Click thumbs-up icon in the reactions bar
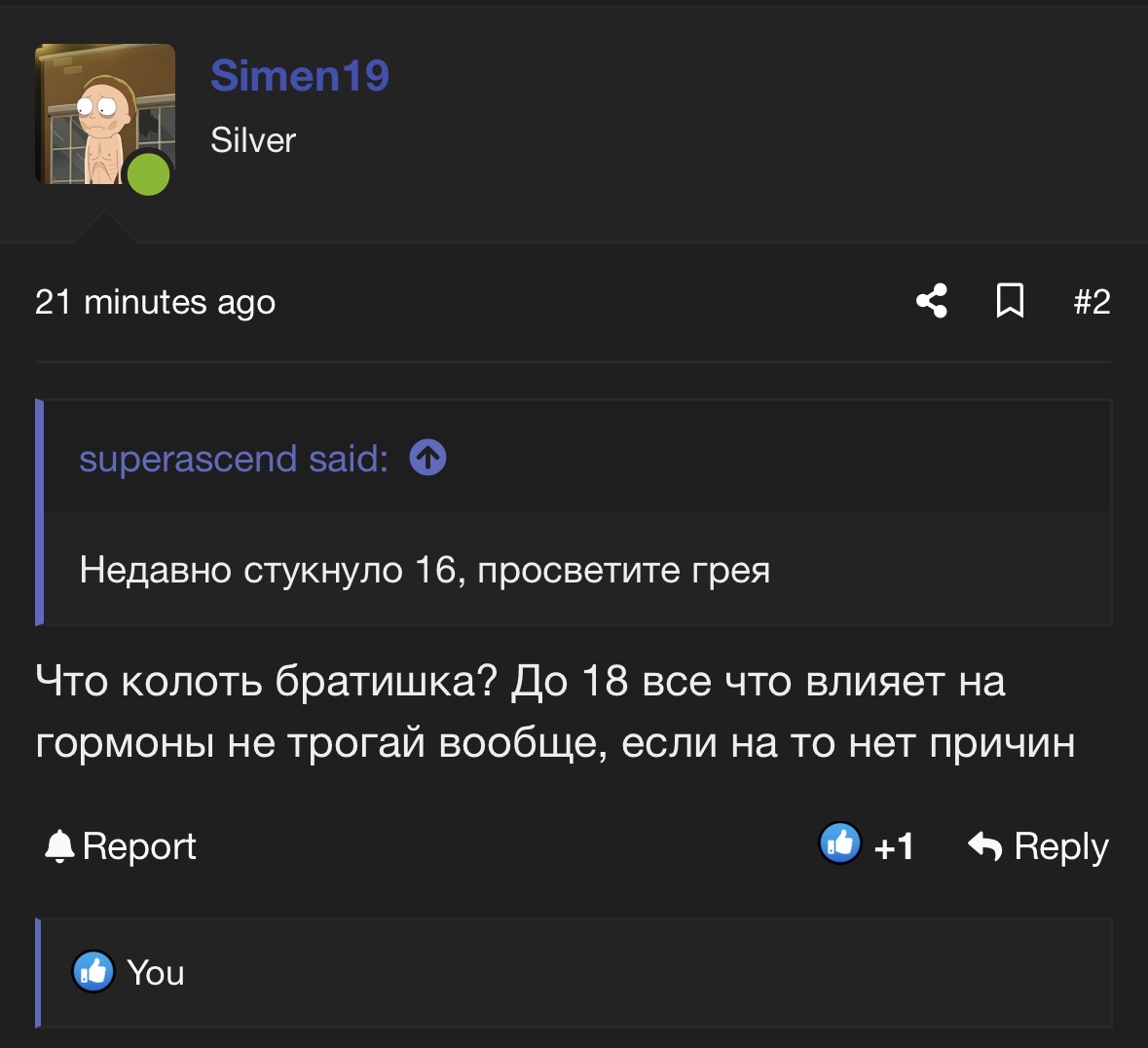This screenshot has width=1148, height=1048. click(x=93, y=972)
